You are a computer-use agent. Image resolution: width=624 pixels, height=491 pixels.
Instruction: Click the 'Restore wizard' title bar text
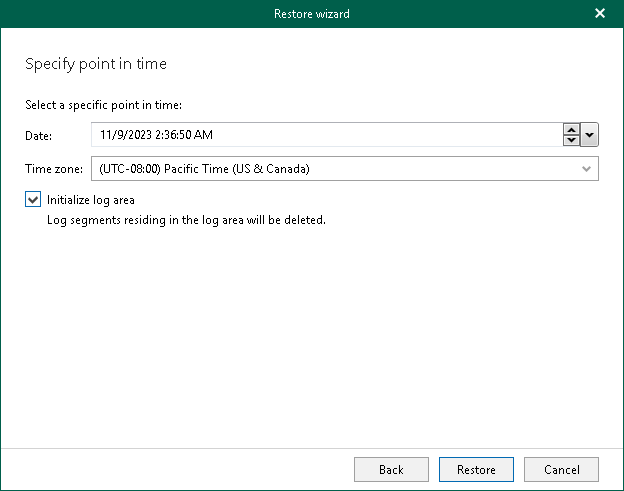click(x=312, y=13)
